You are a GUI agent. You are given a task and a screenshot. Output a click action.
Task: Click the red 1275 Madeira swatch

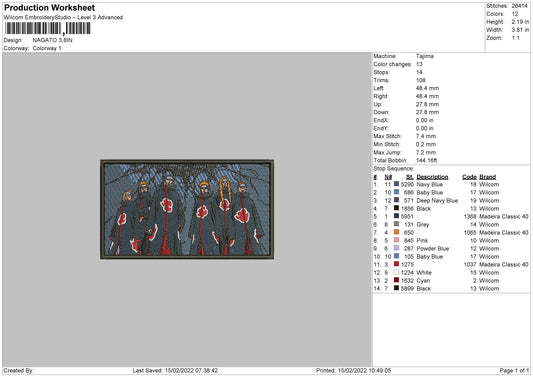(x=396, y=264)
